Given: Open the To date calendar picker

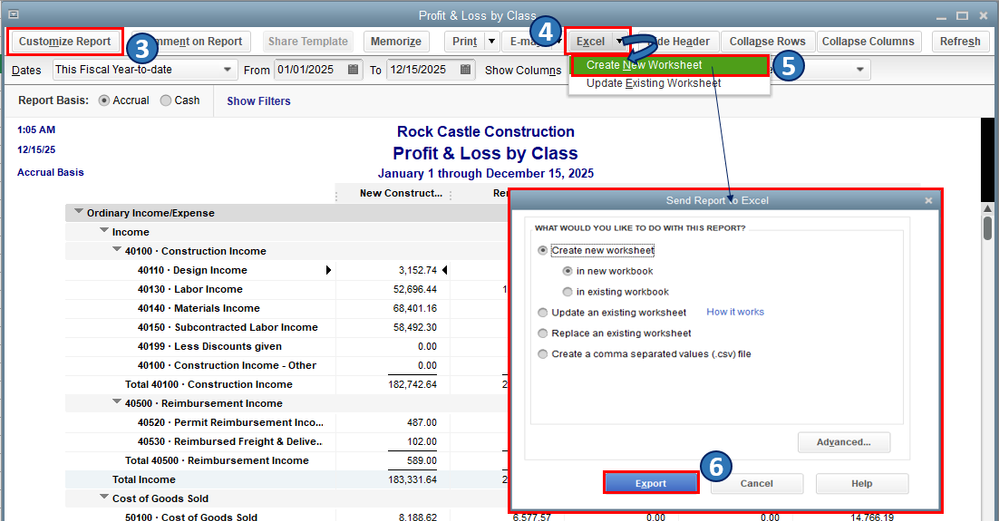Looking at the screenshot, I should (466, 69).
